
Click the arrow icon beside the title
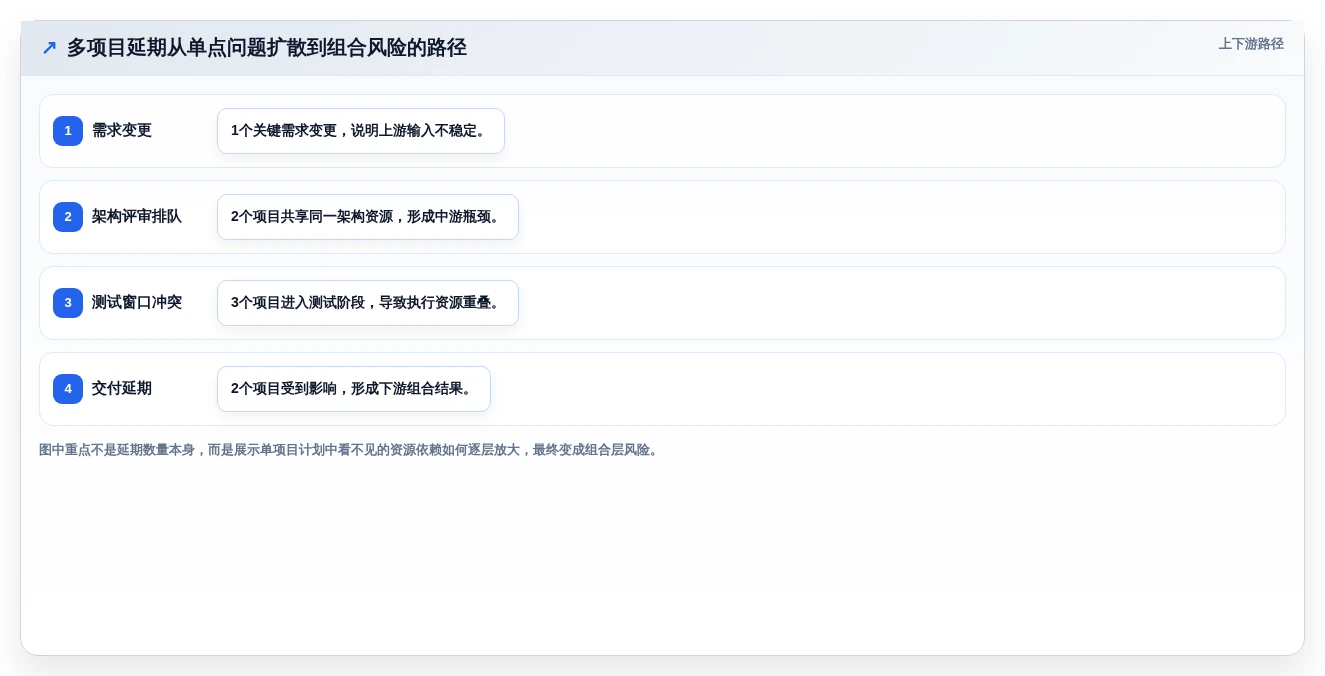[49, 47]
